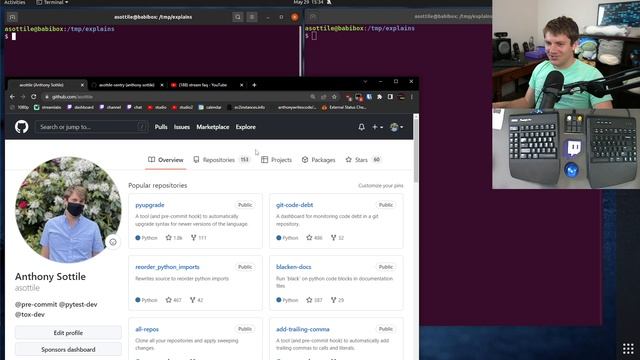Screen dimensions: 640x360
Task: Open the dashboard bookmark
Action: pyautogui.click(x=80, y=107)
